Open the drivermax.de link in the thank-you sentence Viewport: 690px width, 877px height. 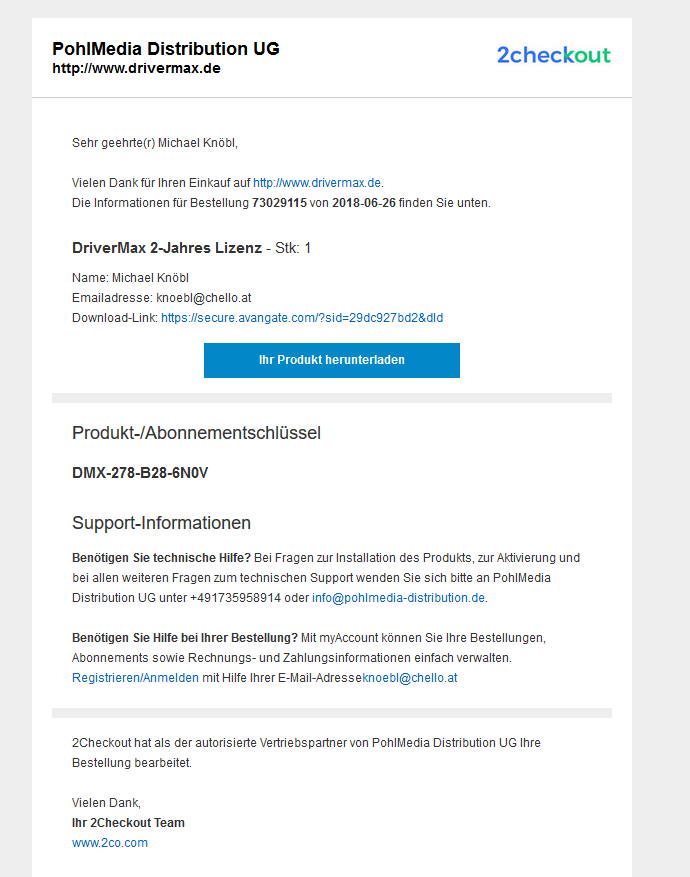(x=317, y=183)
